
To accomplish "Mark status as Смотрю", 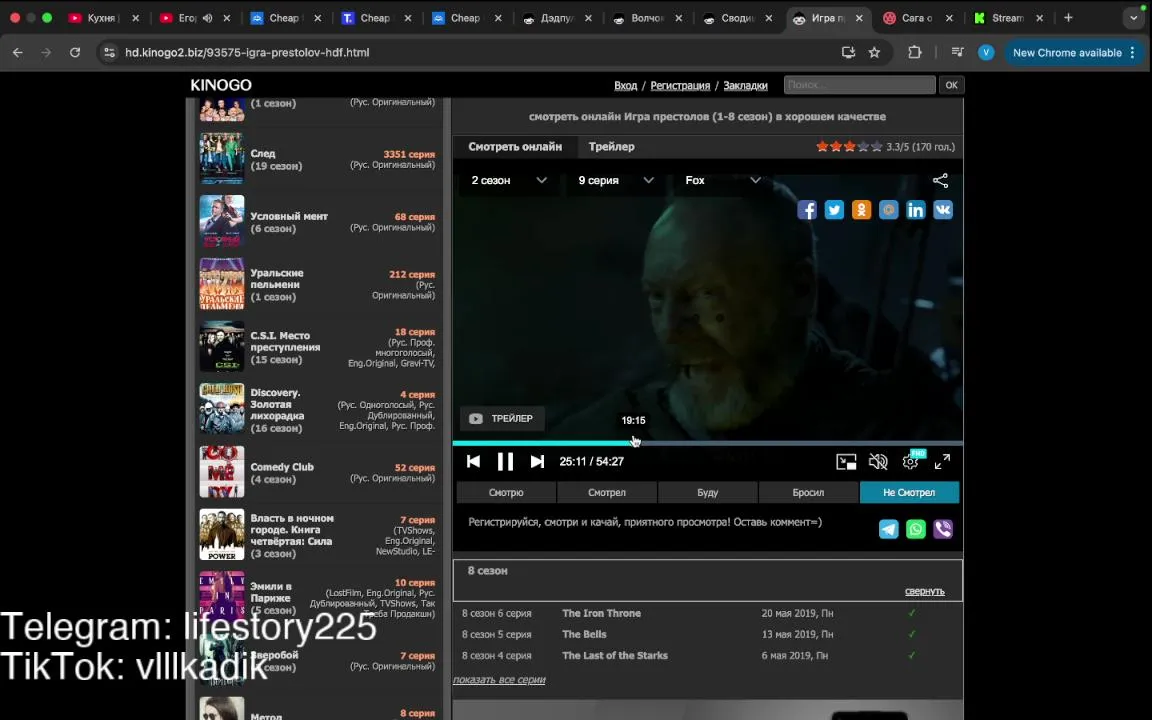I will 506,492.
